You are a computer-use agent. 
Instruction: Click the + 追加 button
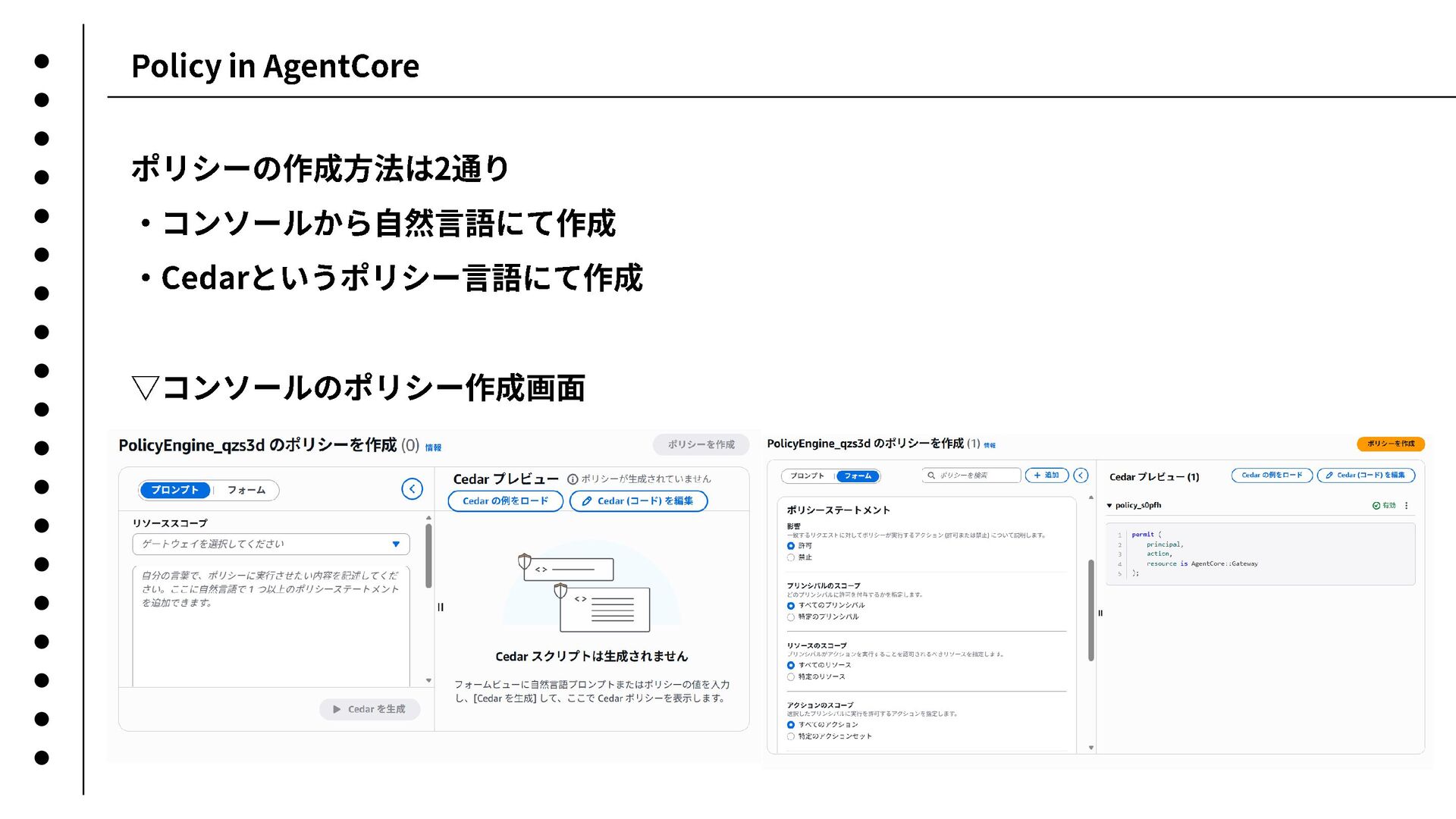coord(1046,475)
